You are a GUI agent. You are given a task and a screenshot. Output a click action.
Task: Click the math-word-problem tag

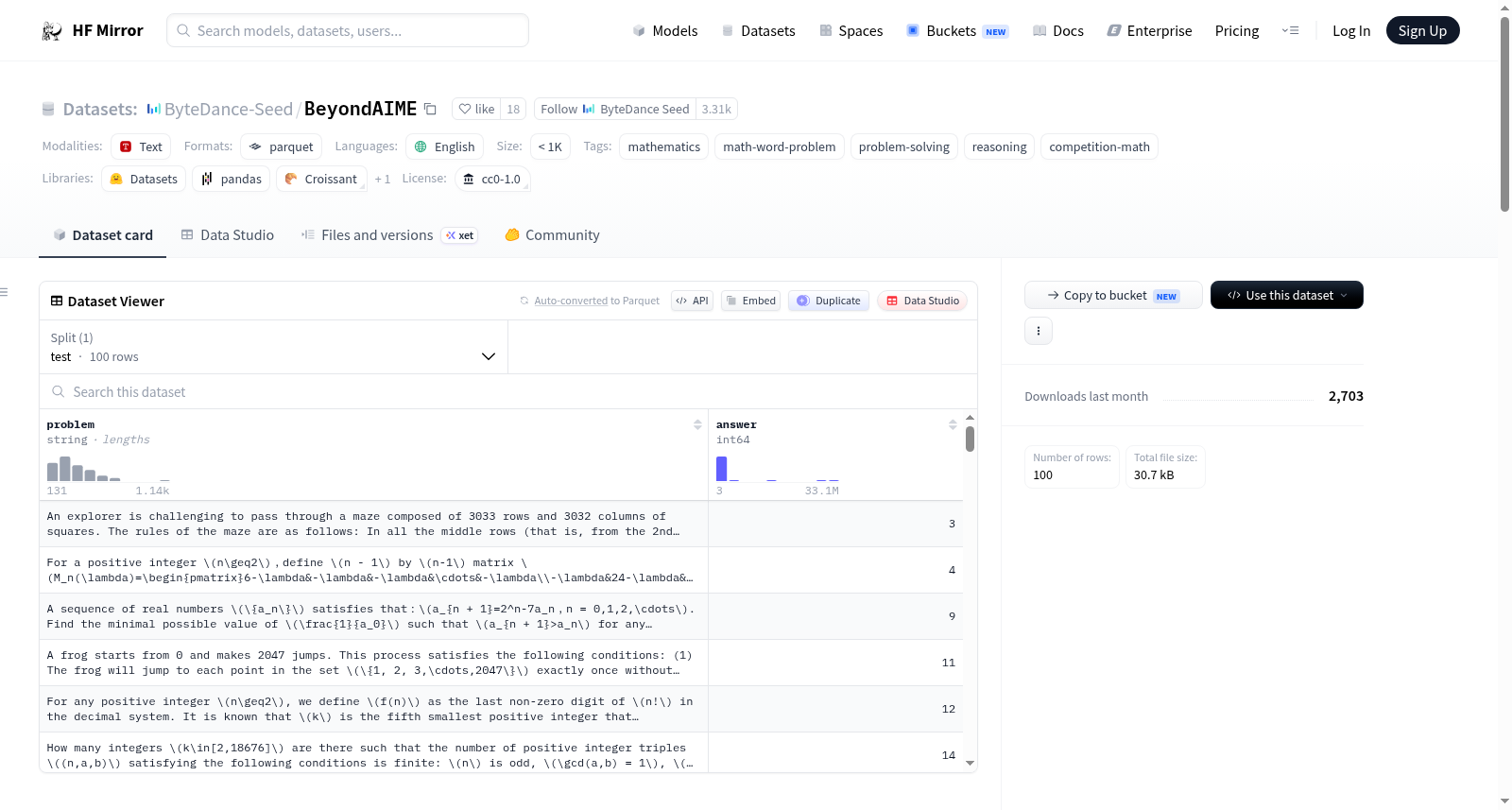[x=780, y=146]
